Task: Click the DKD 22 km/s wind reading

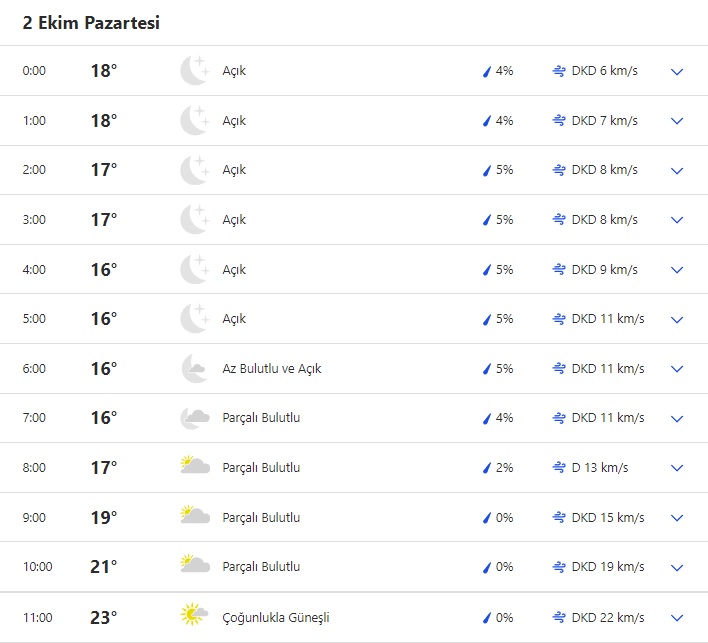Action: click(x=608, y=617)
